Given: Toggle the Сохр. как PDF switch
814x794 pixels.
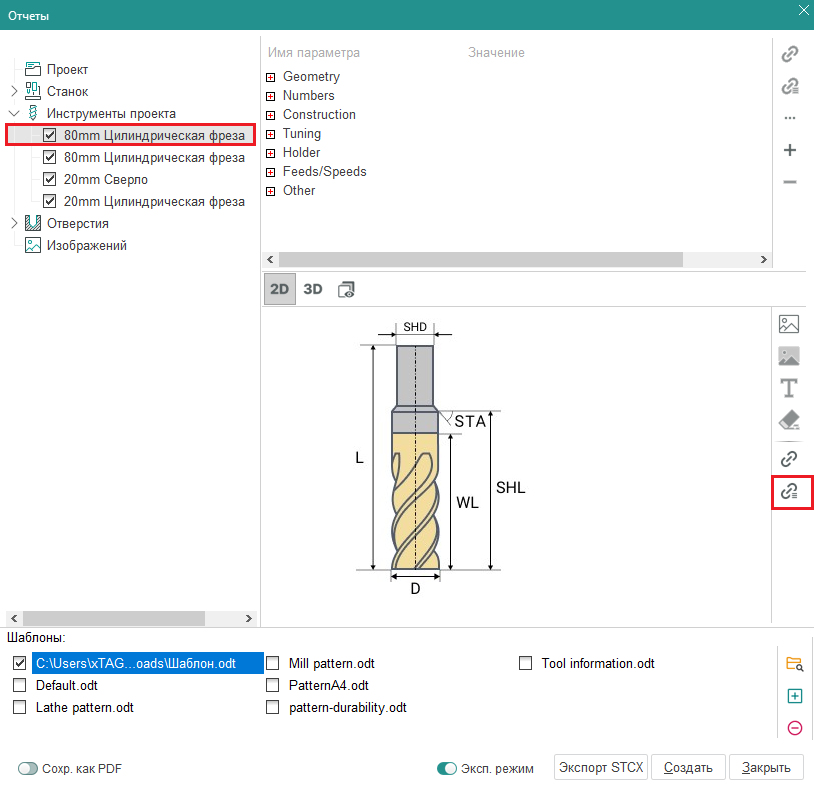Looking at the screenshot, I should (x=28, y=768).
